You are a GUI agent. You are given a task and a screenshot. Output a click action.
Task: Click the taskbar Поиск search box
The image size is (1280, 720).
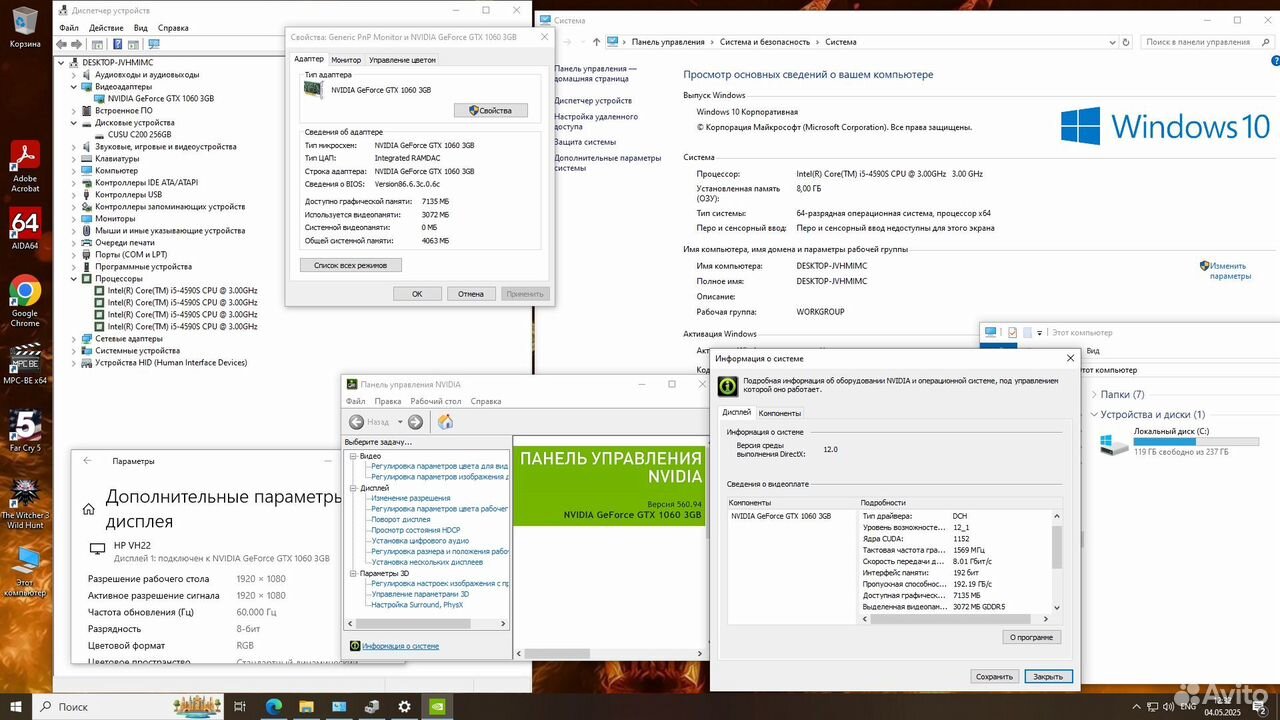[127, 706]
